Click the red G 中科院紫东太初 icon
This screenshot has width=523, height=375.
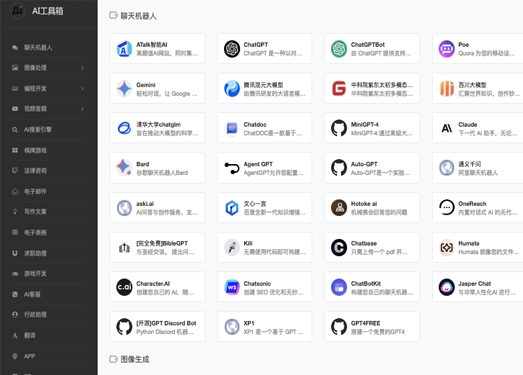click(x=339, y=89)
